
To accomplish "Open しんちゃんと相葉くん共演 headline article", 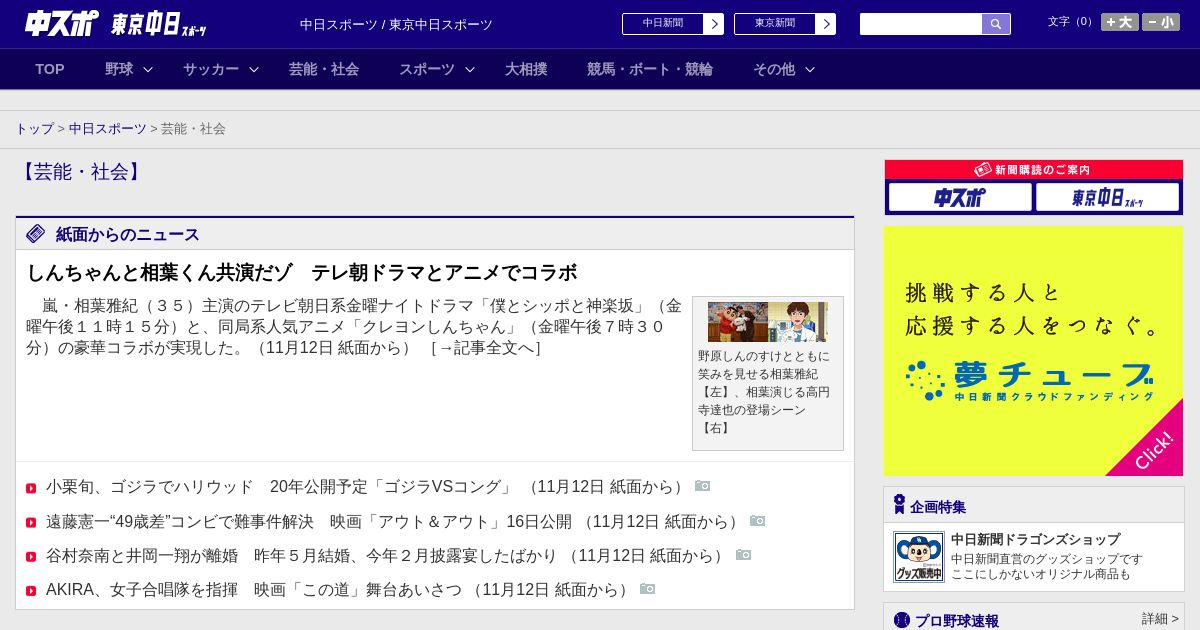I will click(x=302, y=272).
